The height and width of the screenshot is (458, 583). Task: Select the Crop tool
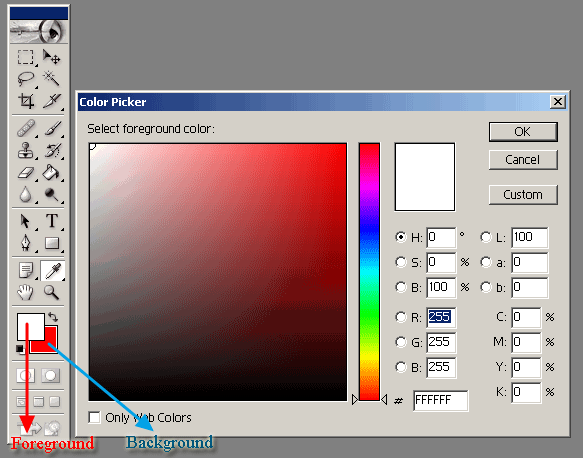(25, 101)
